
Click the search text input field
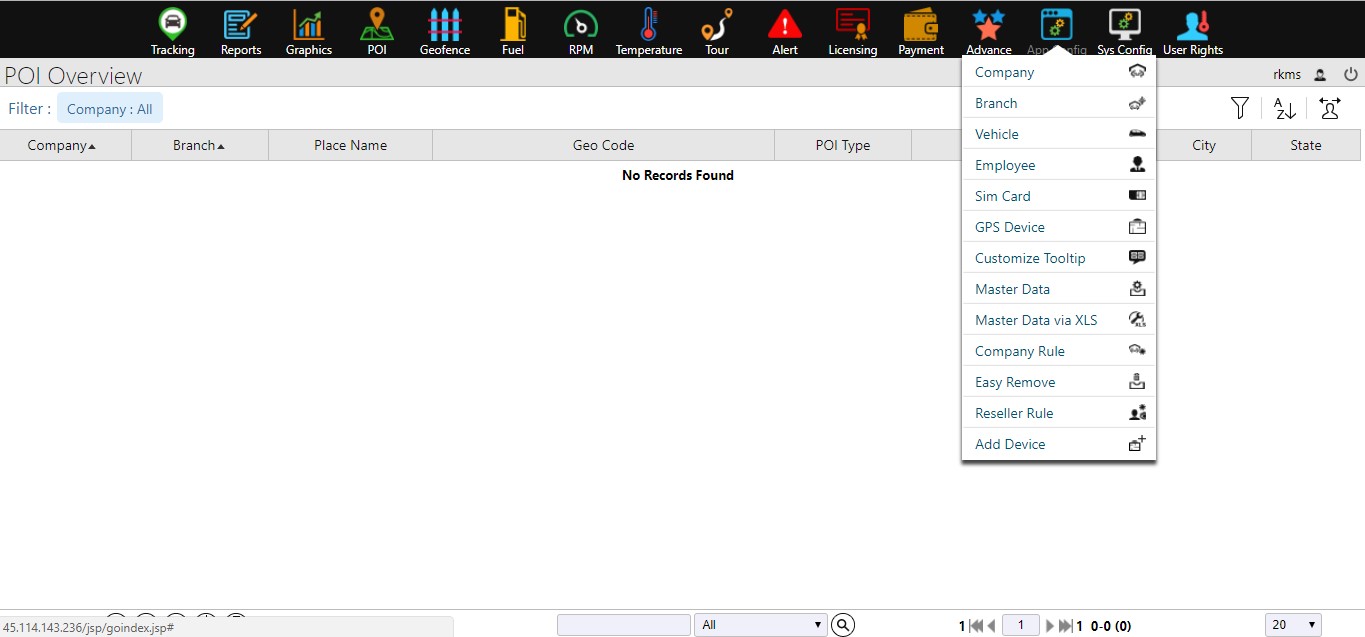[623, 625]
